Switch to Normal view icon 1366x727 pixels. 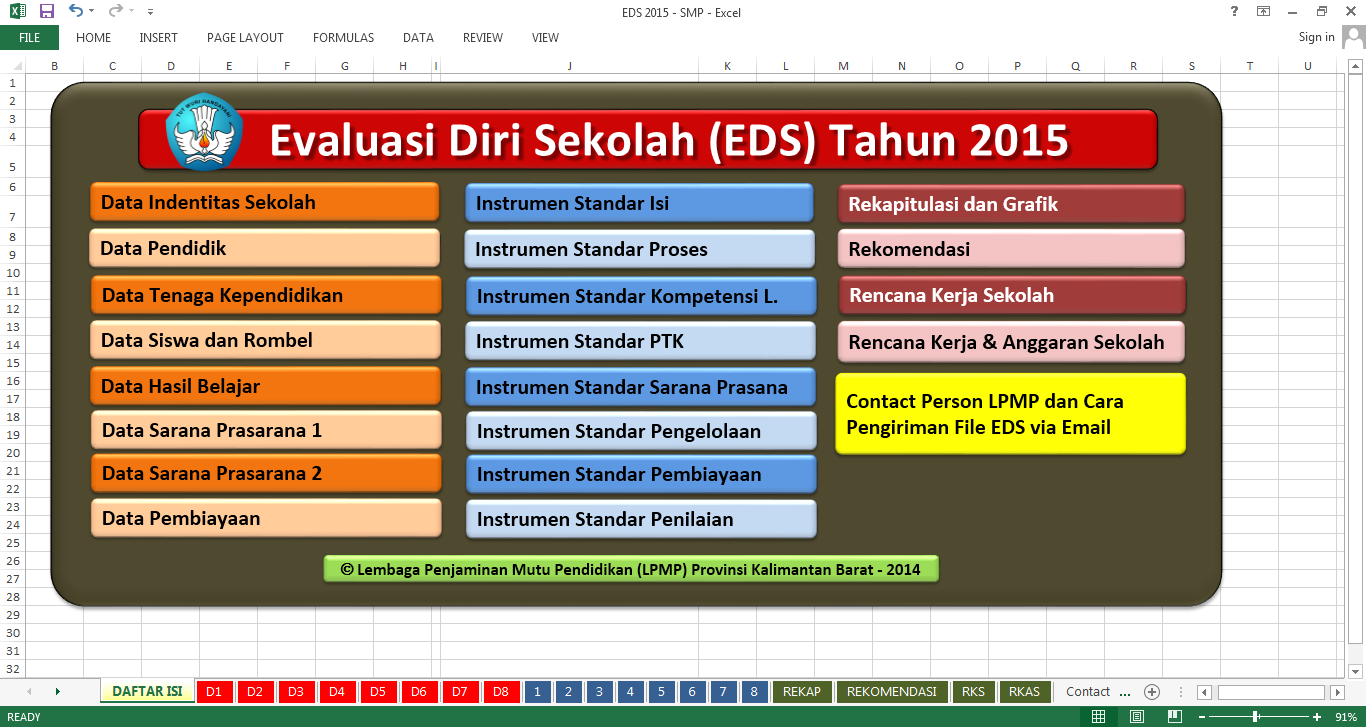(x=1098, y=716)
